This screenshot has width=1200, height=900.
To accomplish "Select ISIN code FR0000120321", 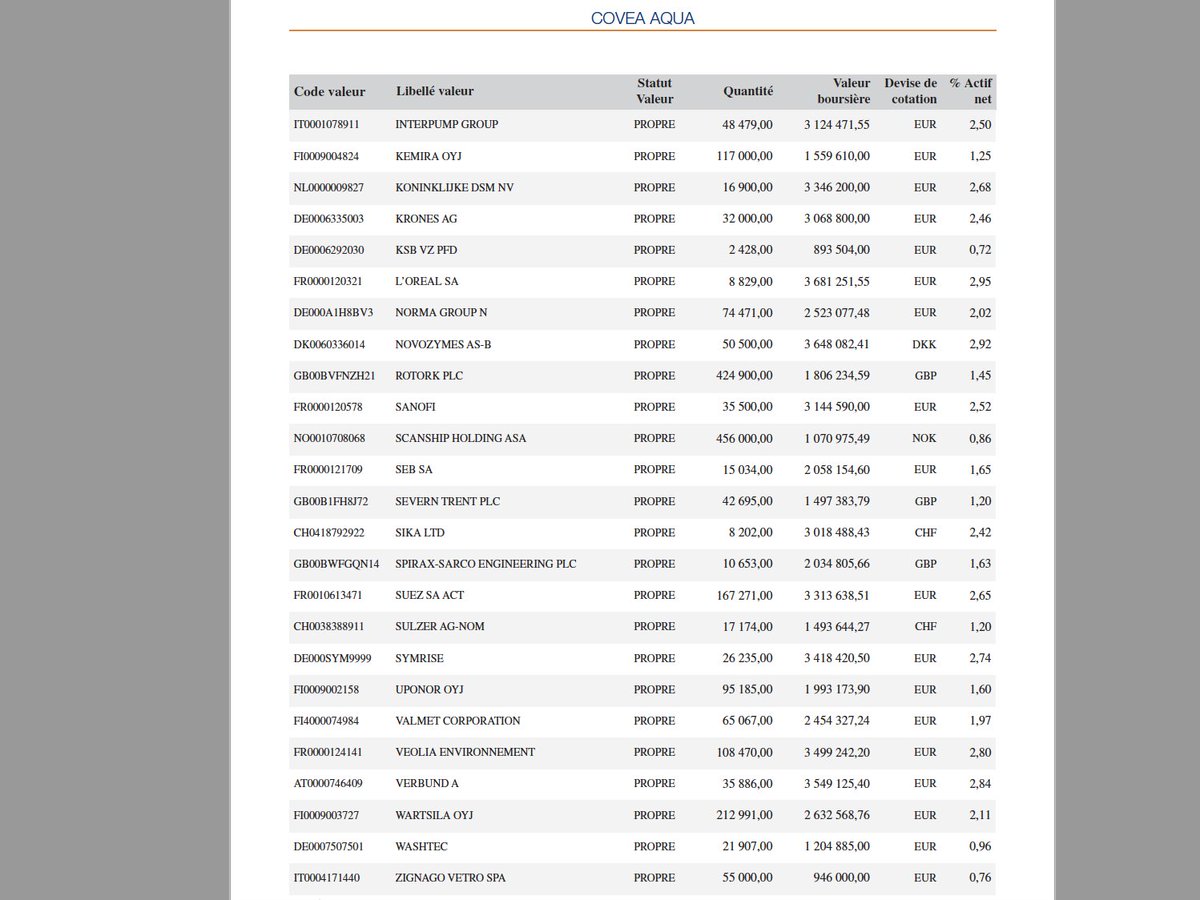I will click(x=327, y=282).
